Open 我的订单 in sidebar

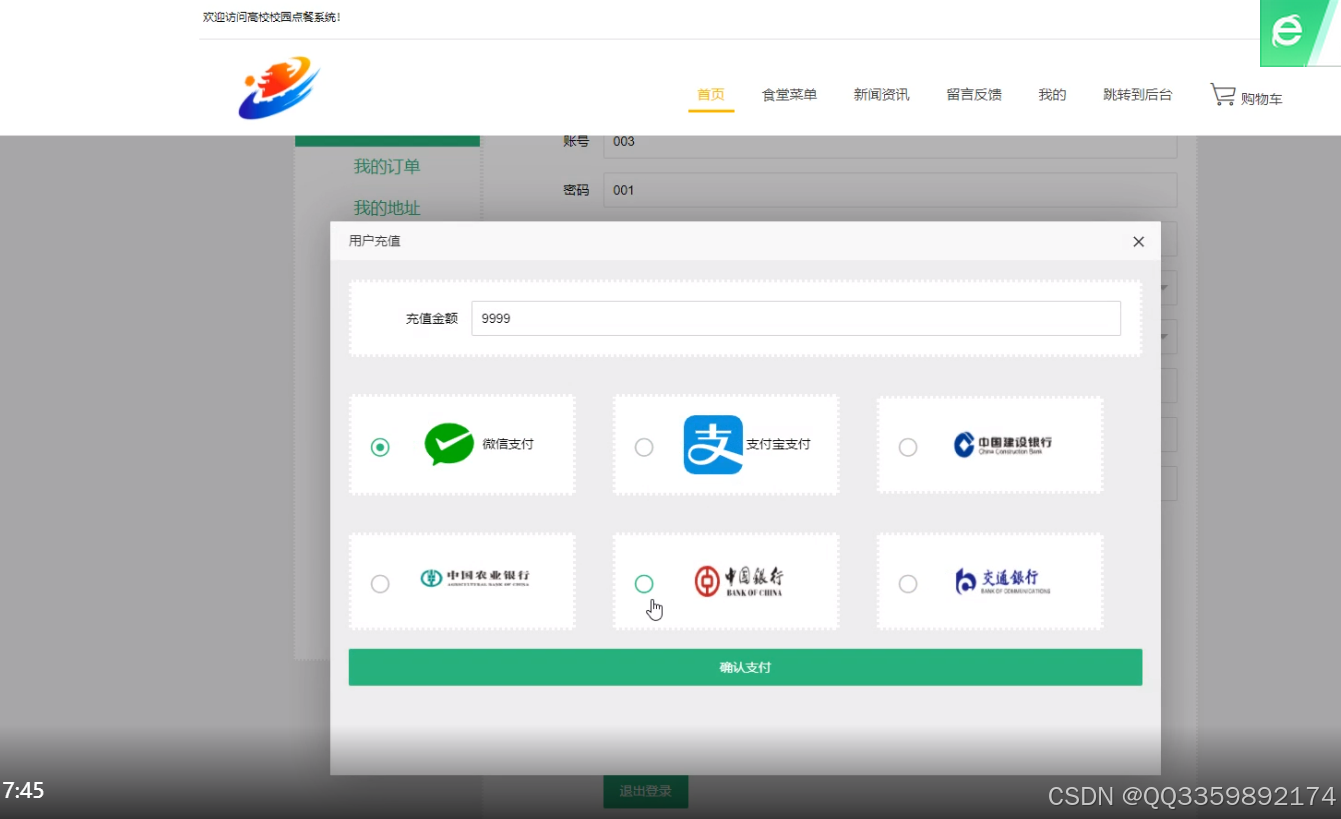coord(387,167)
